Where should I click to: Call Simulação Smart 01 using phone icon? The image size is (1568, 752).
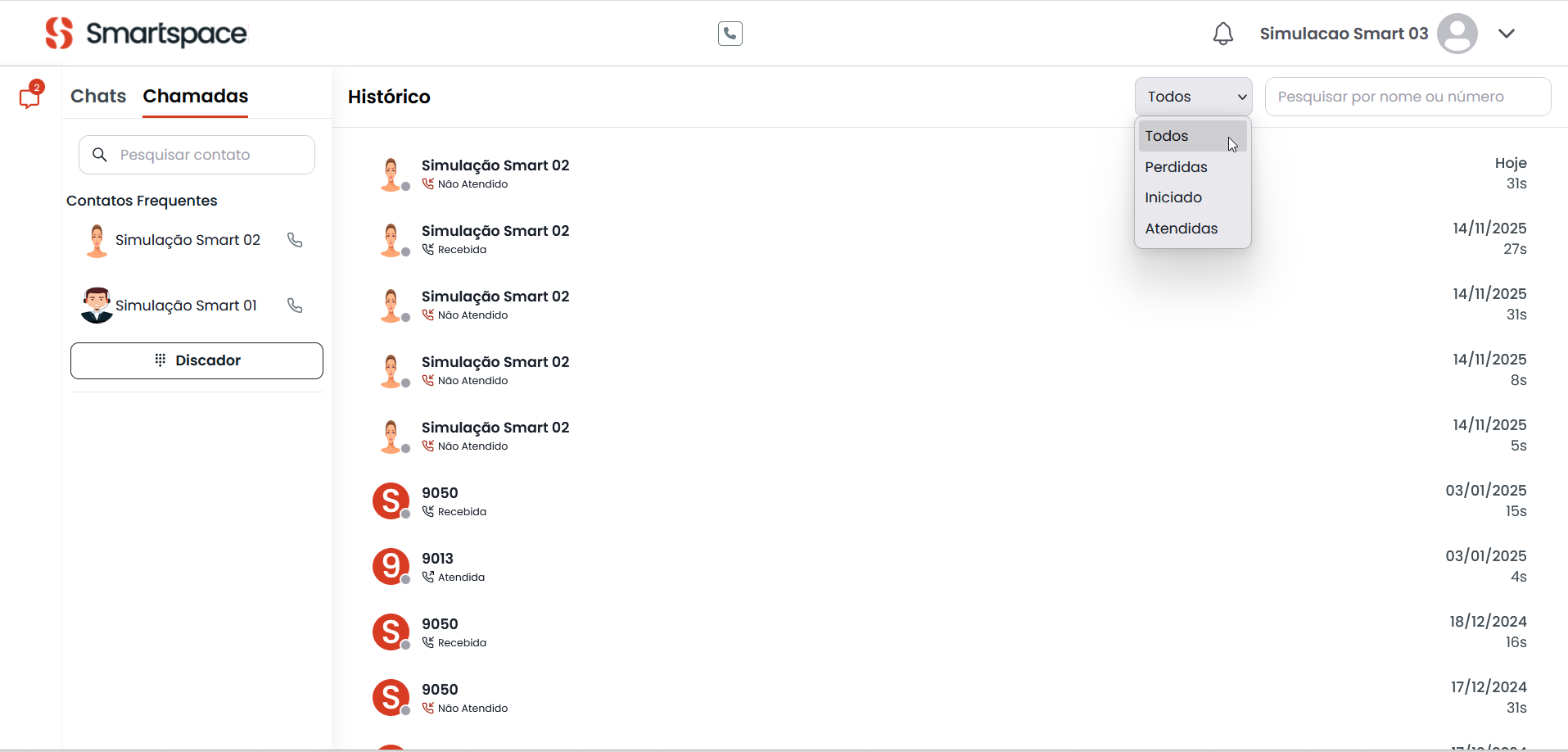(295, 306)
